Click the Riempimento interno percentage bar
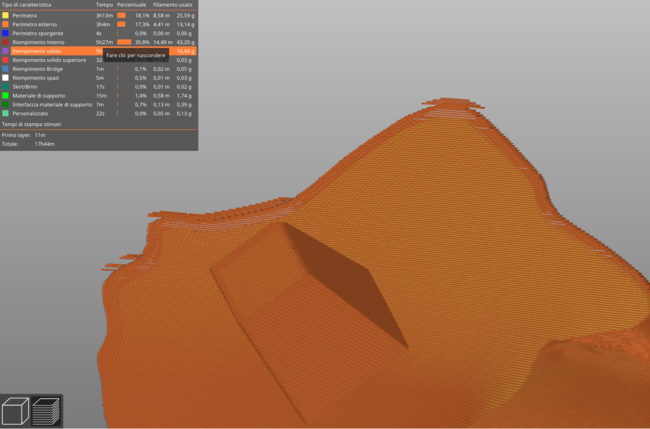The height and width of the screenshot is (429, 650). coord(124,42)
